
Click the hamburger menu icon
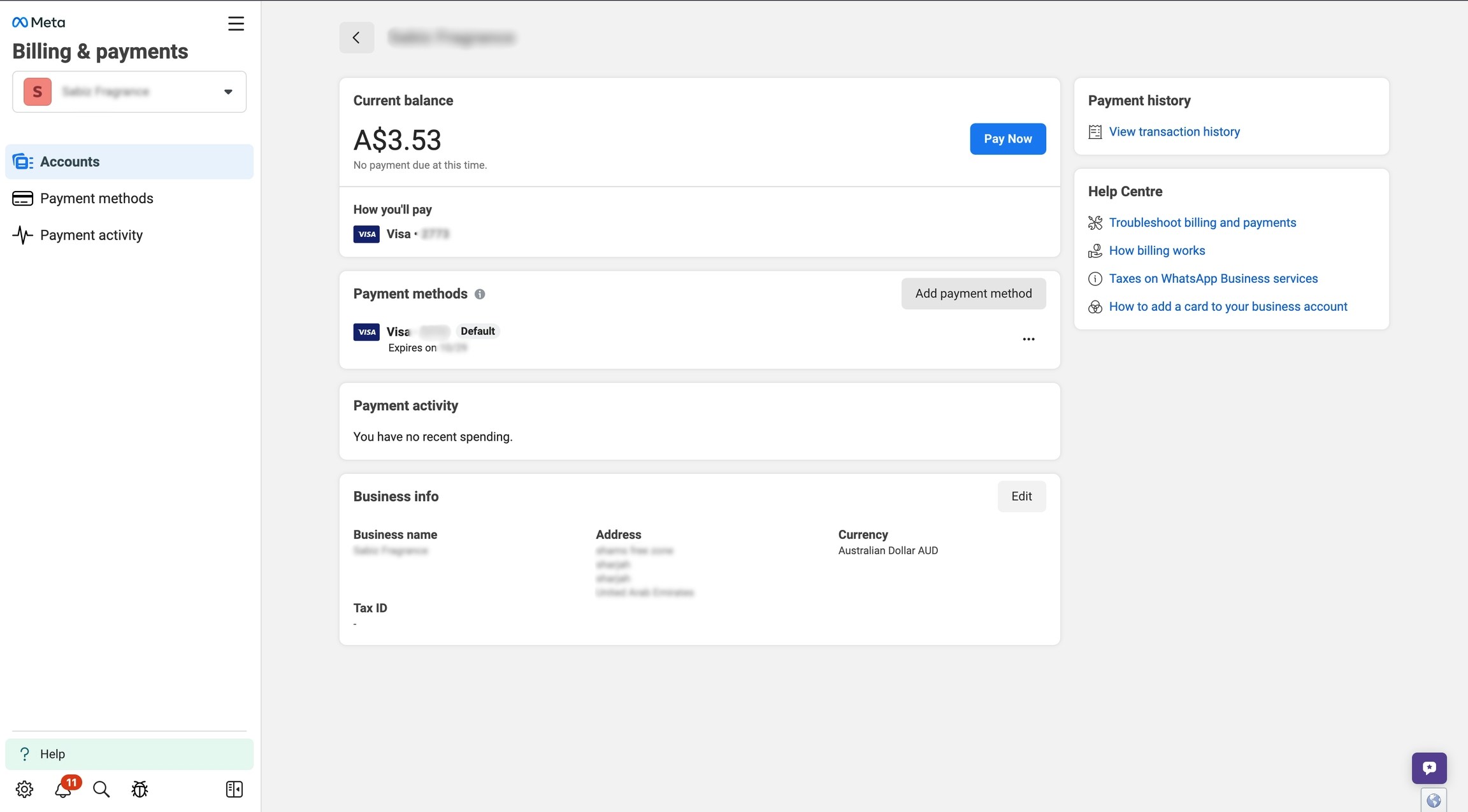(236, 24)
